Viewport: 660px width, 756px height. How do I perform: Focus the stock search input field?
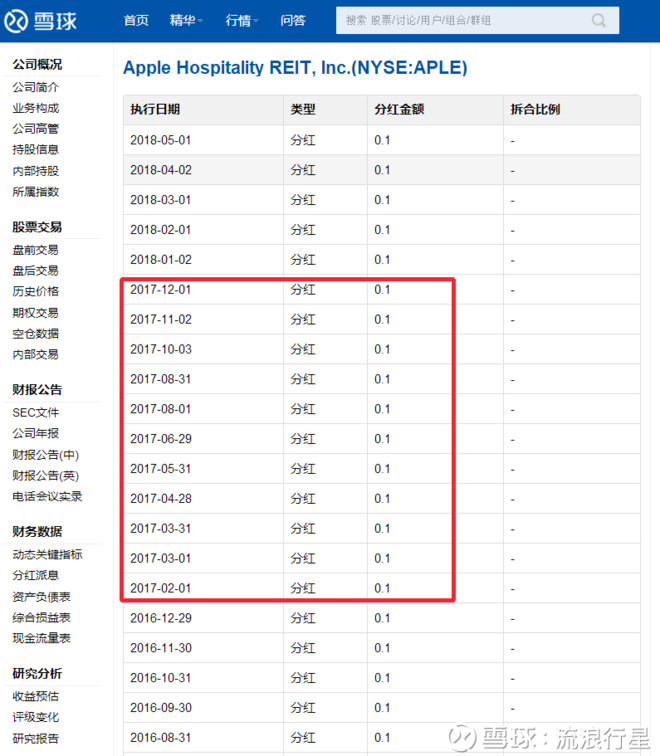click(x=477, y=20)
